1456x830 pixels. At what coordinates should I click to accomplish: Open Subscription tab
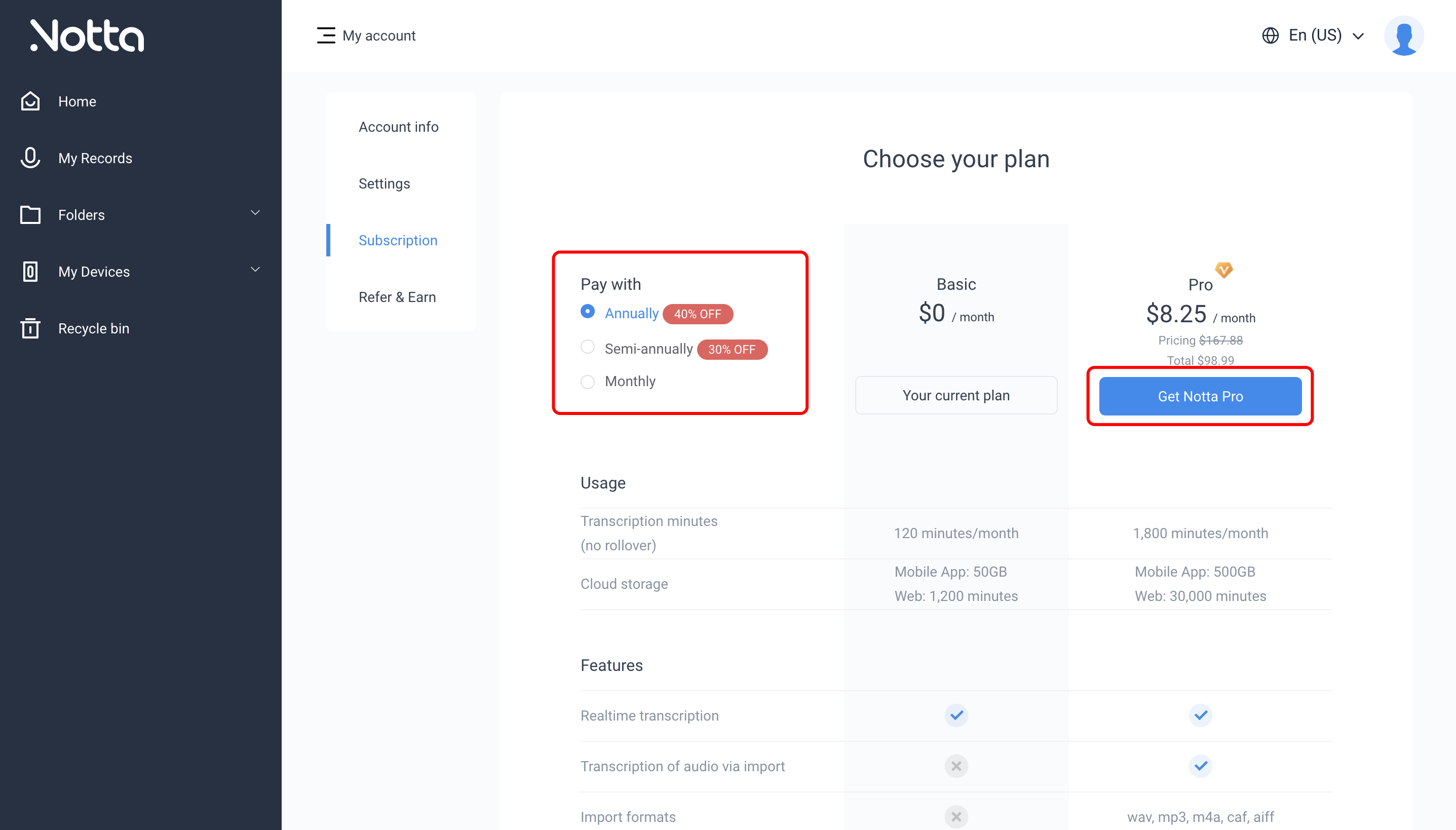(x=398, y=241)
